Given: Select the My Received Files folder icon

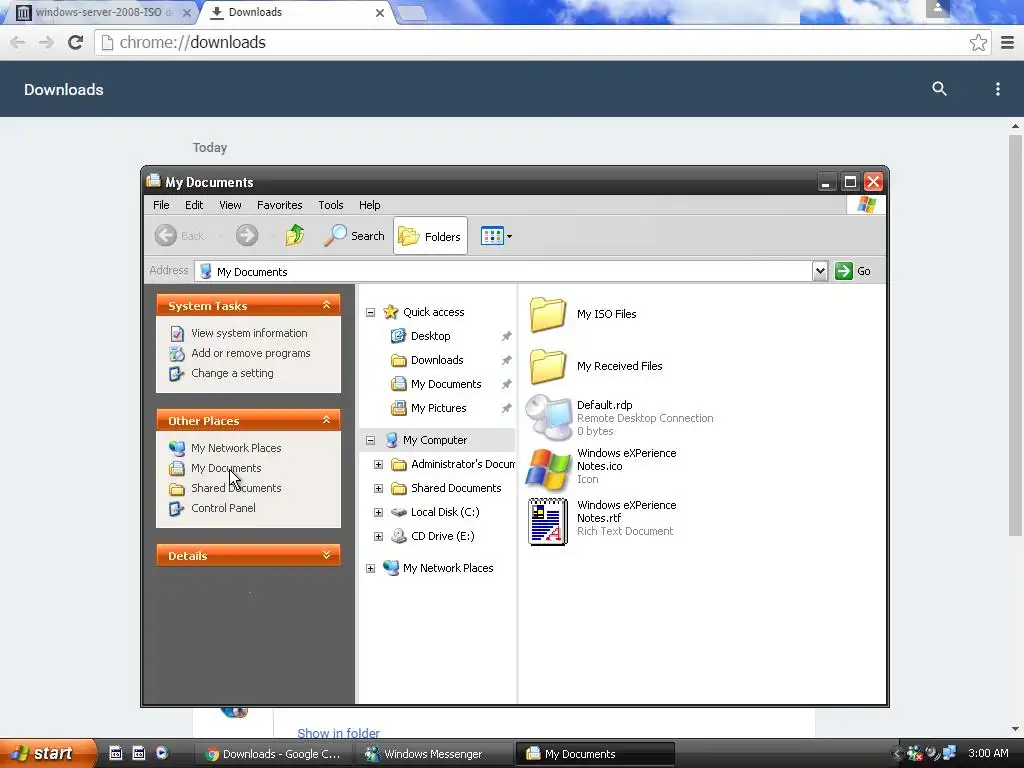Looking at the screenshot, I should 547,366.
